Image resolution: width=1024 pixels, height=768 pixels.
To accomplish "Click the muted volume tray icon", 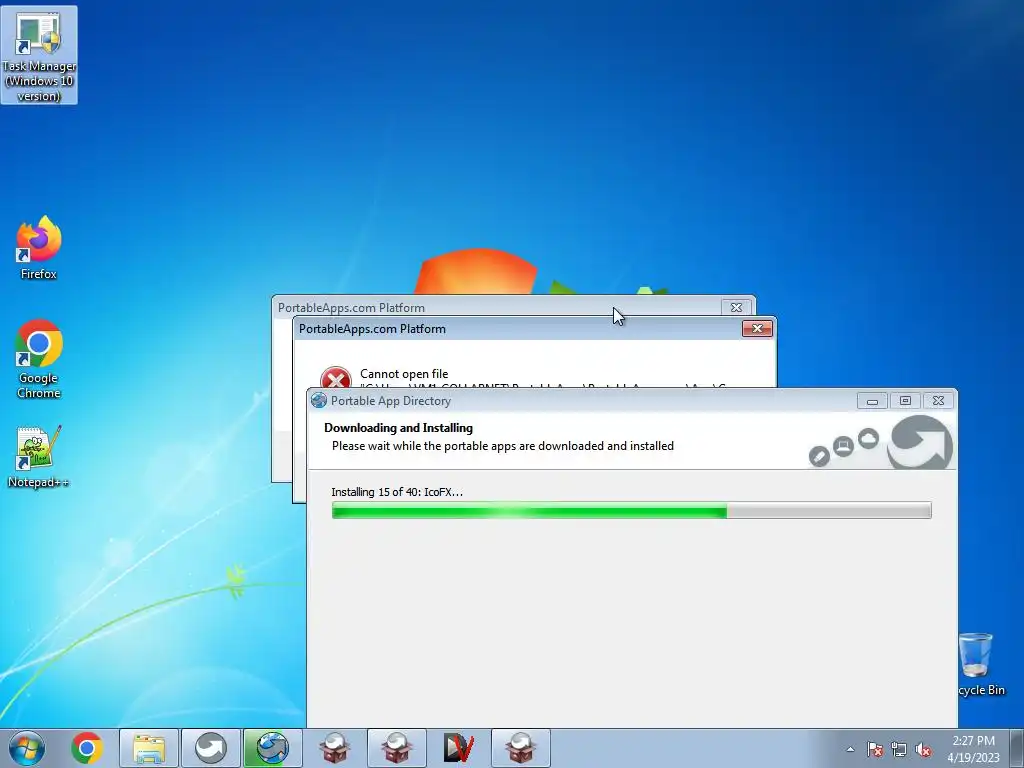I will click(923, 749).
